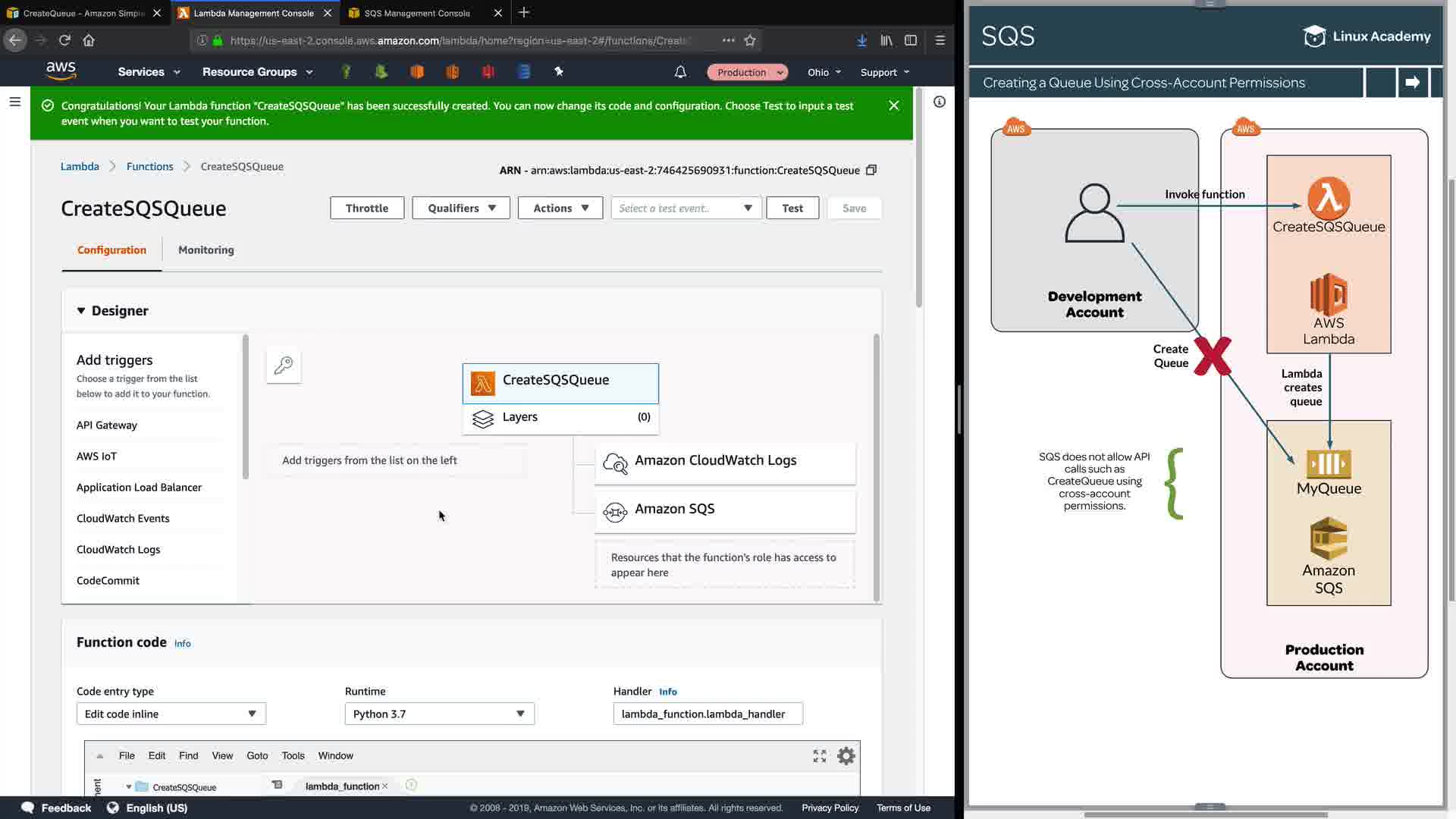Click the Handler input field
The width and height of the screenshot is (1456, 819).
coord(707,714)
